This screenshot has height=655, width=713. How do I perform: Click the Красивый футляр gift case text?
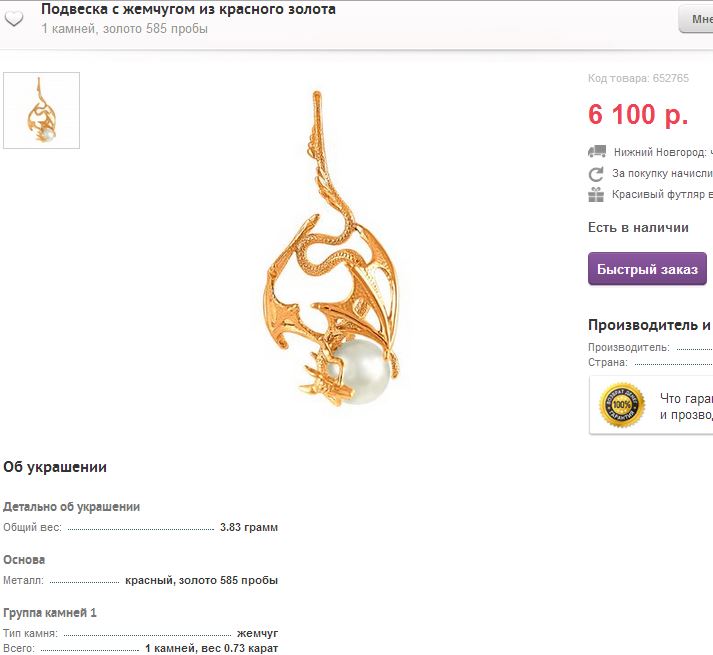[662, 194]
